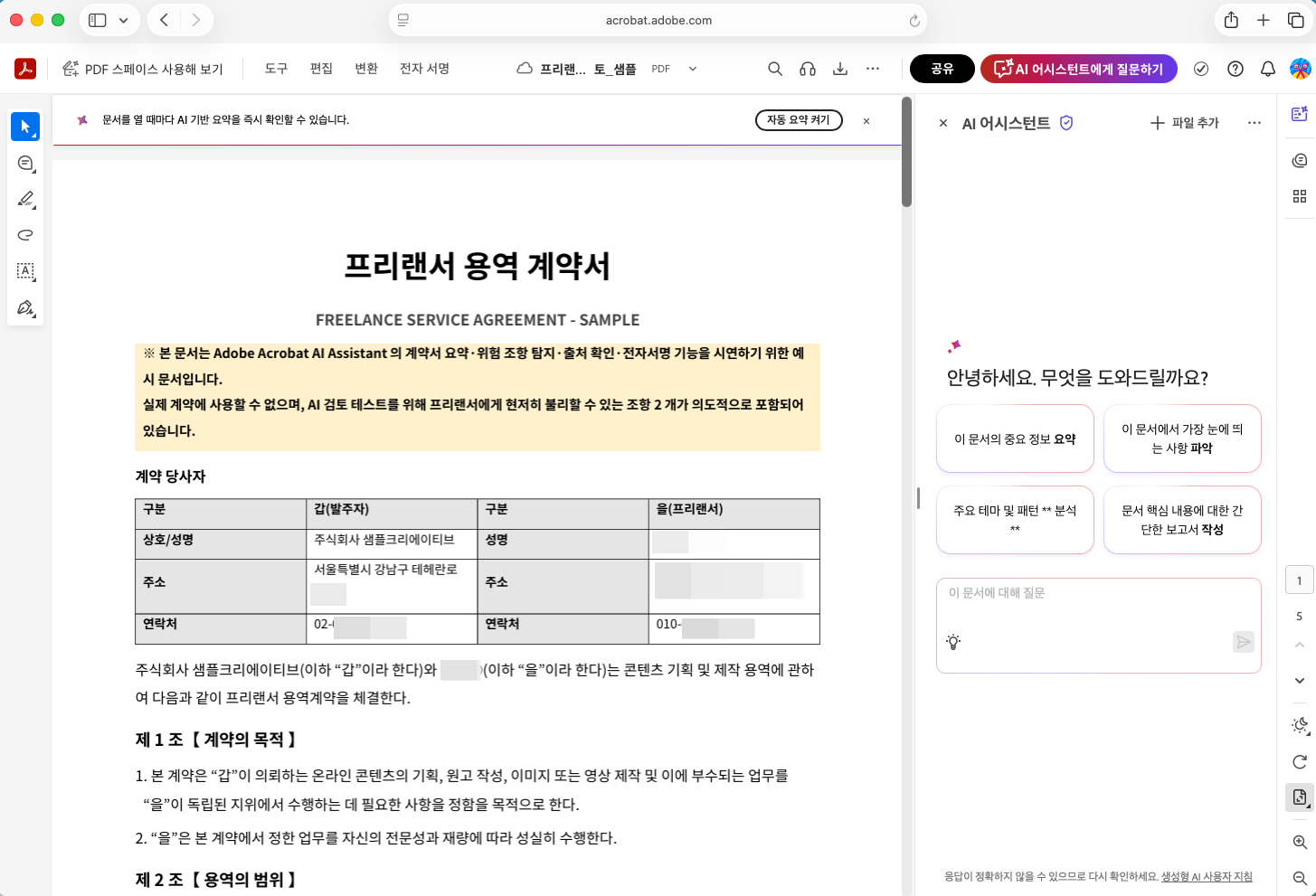Click the current page number box
This screenshot has height=896, width=1316.
[1300, 580]
